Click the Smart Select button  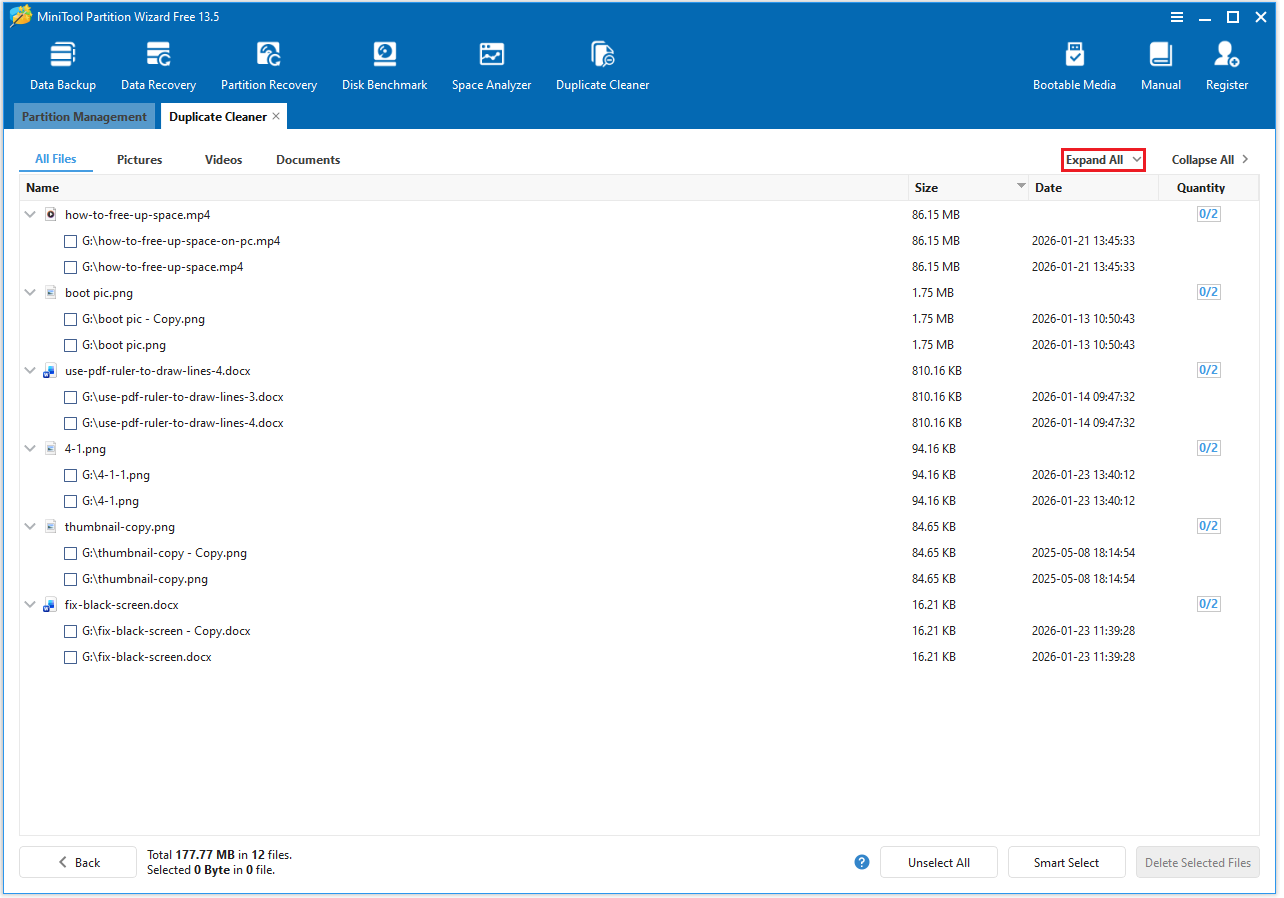click(1066, 862)
